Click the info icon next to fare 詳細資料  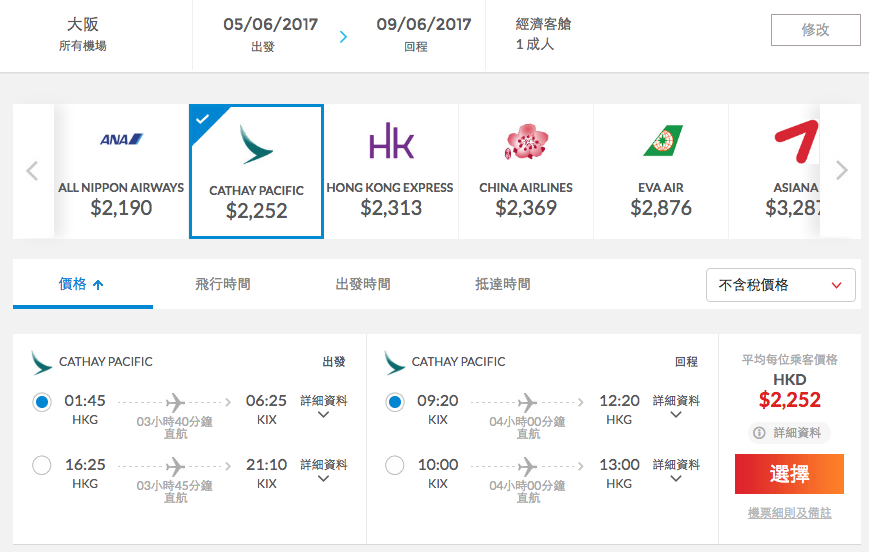coord(759,433)
